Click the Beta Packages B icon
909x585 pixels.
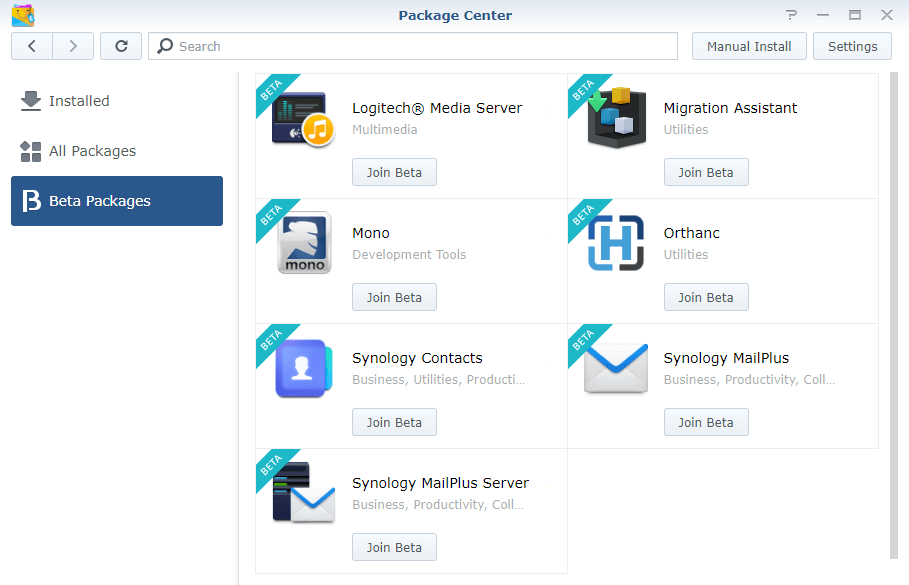tap(31, 201)
